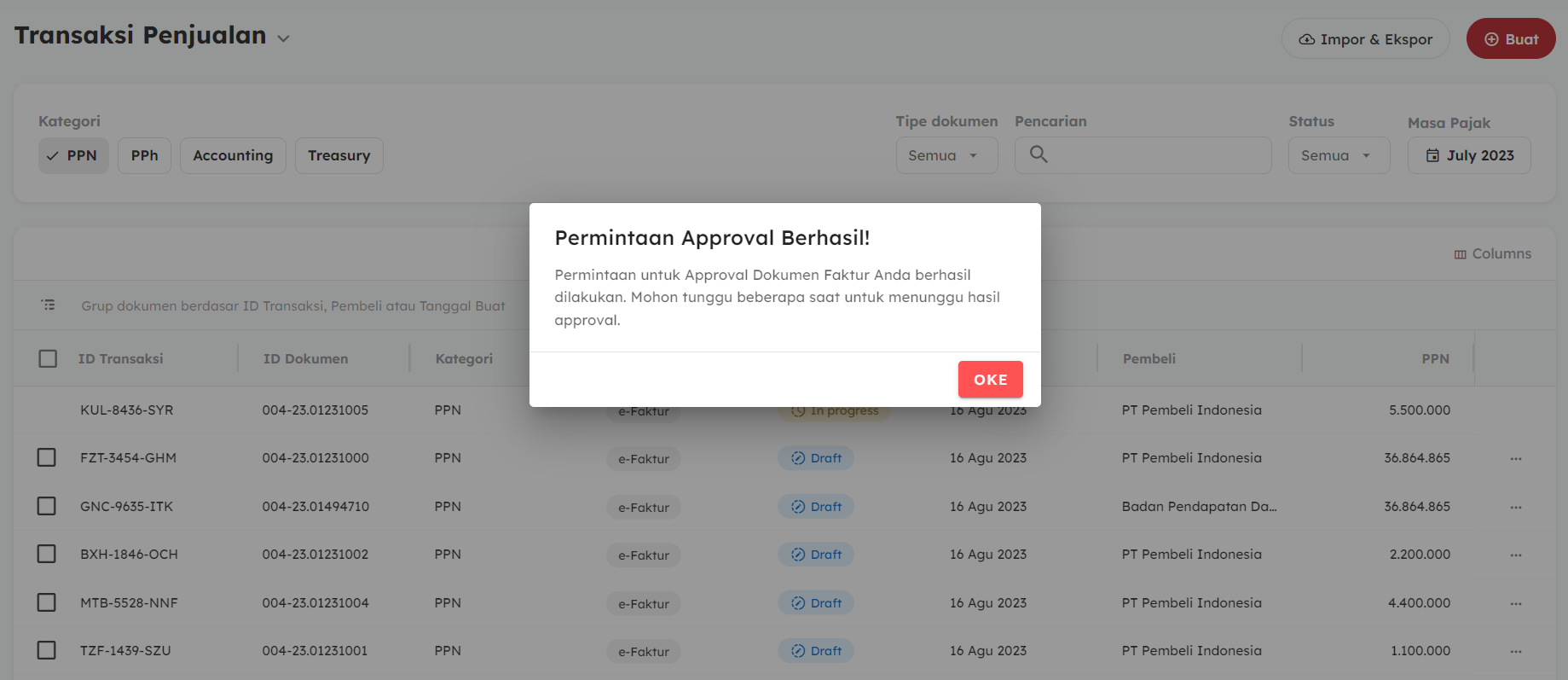Viewport: 1568px width, 680px height.
Task: Open more options for BXH-1846-OCH row
Action: 1515,555
